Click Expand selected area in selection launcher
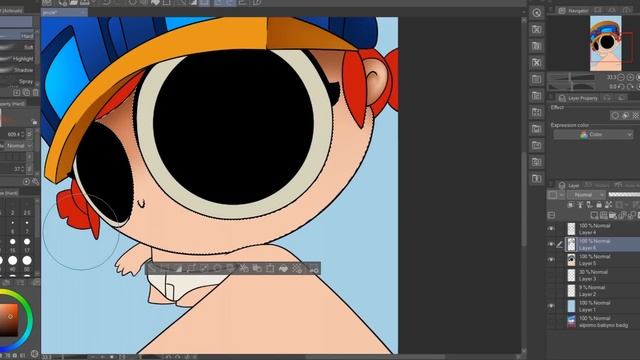 click(x=191, y=269)
